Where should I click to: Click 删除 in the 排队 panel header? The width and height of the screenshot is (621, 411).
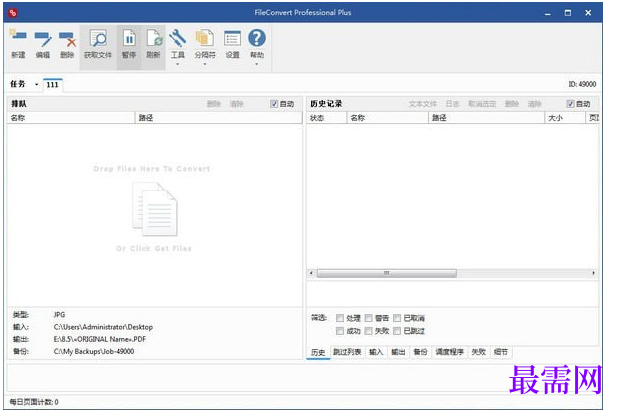214,104
